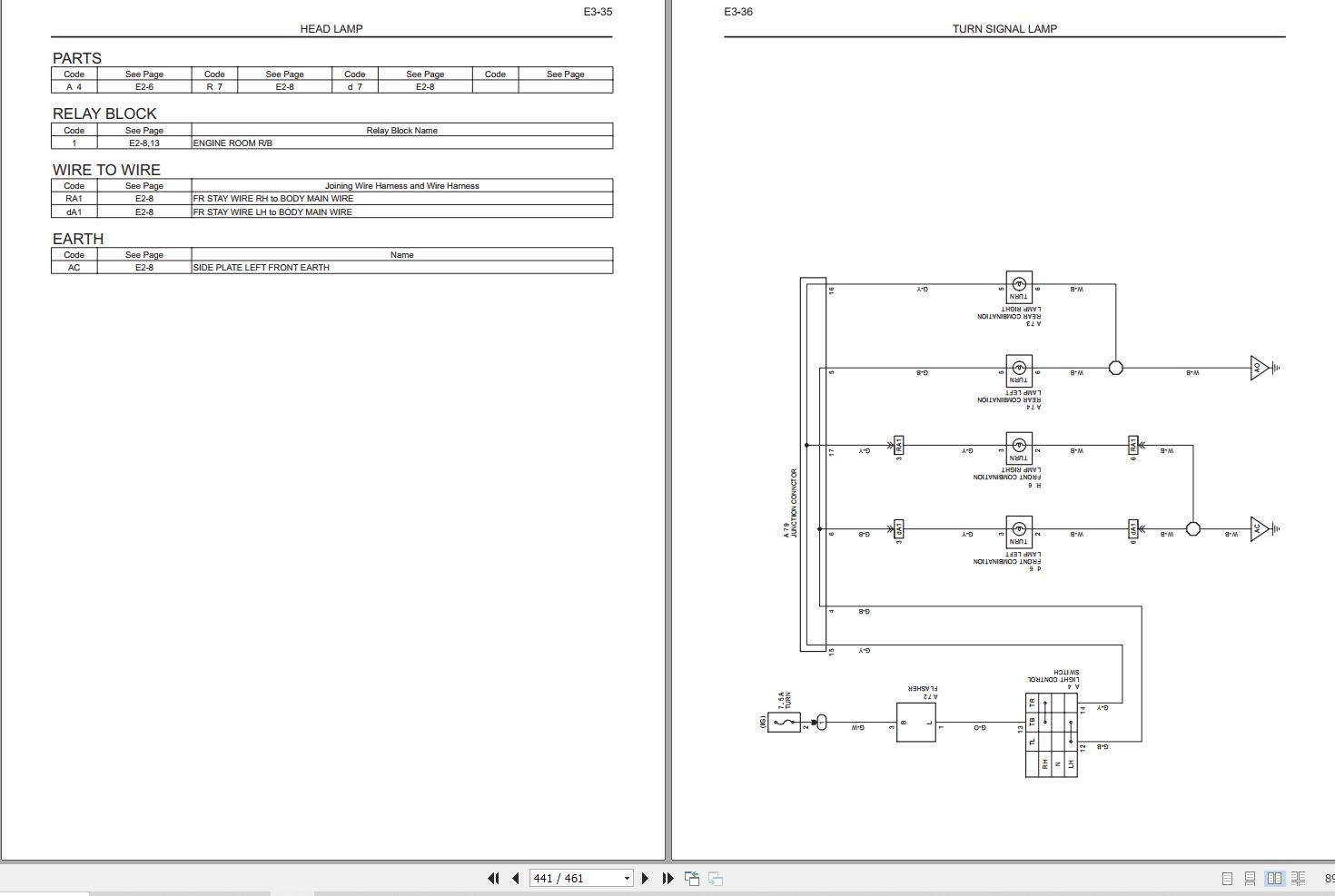1335x896 pixels.
Task: Click the 'd 7' parts code cell
Action: click(x=355, y=87)
